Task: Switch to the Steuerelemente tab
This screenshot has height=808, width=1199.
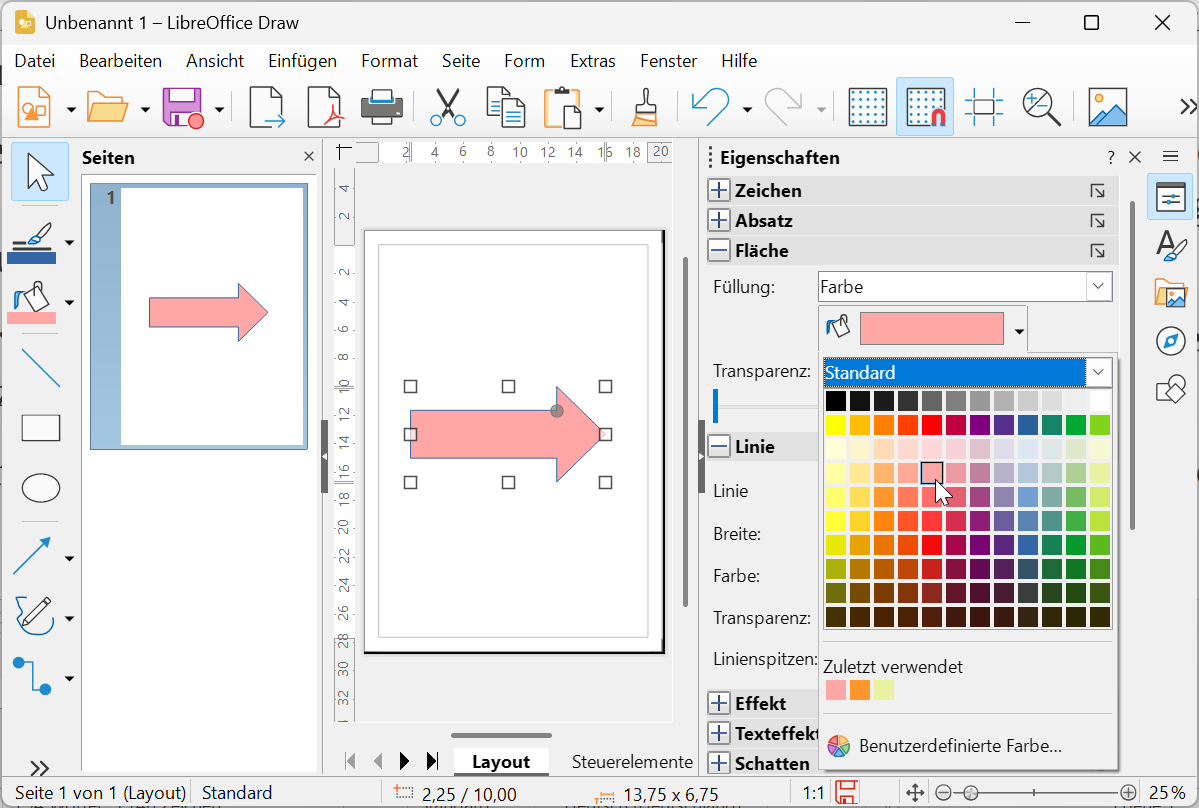Action: tap(632, 762)
